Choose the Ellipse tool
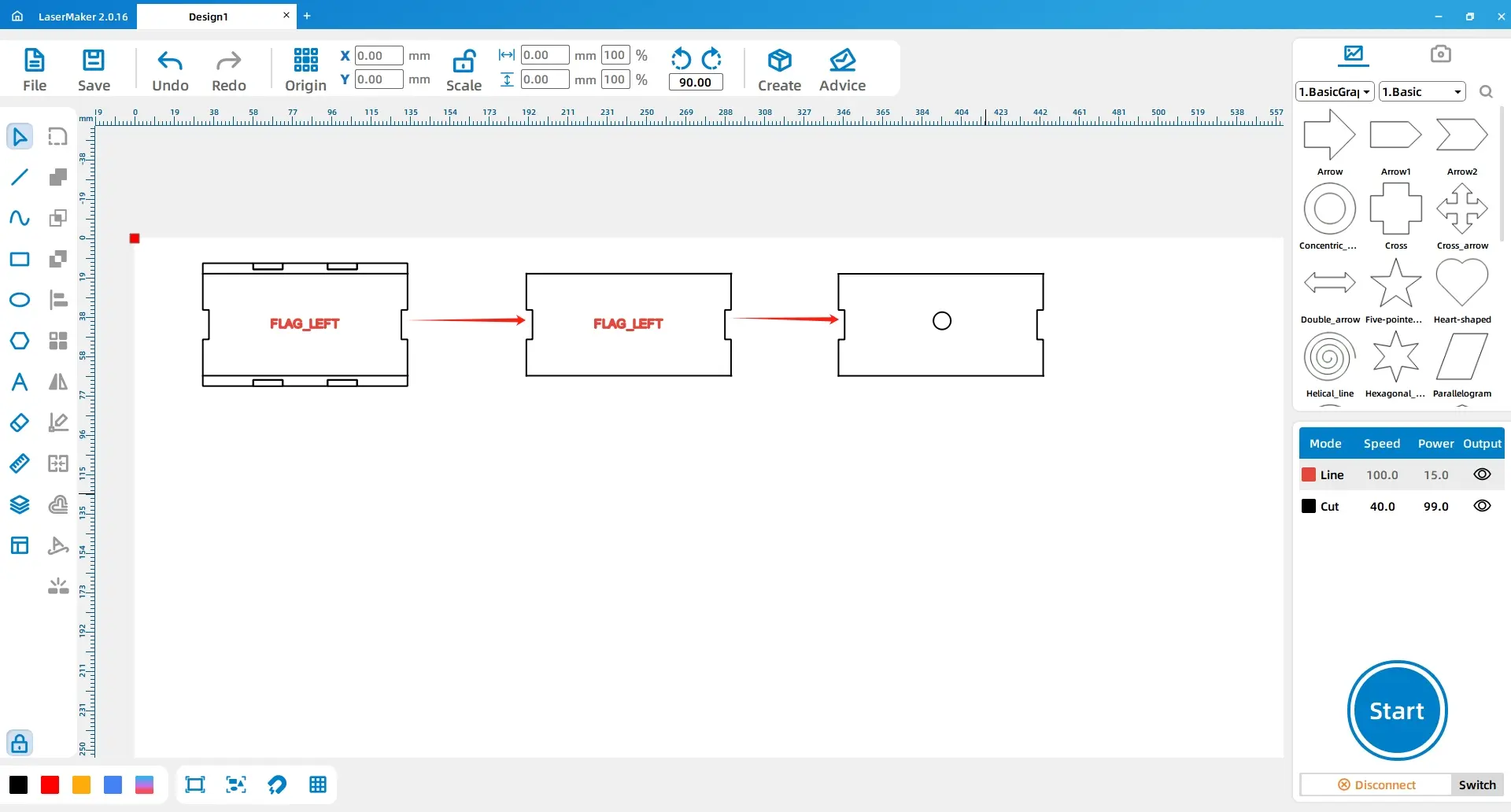Screen dimensions: 1511x812 [x=20, y=300]
